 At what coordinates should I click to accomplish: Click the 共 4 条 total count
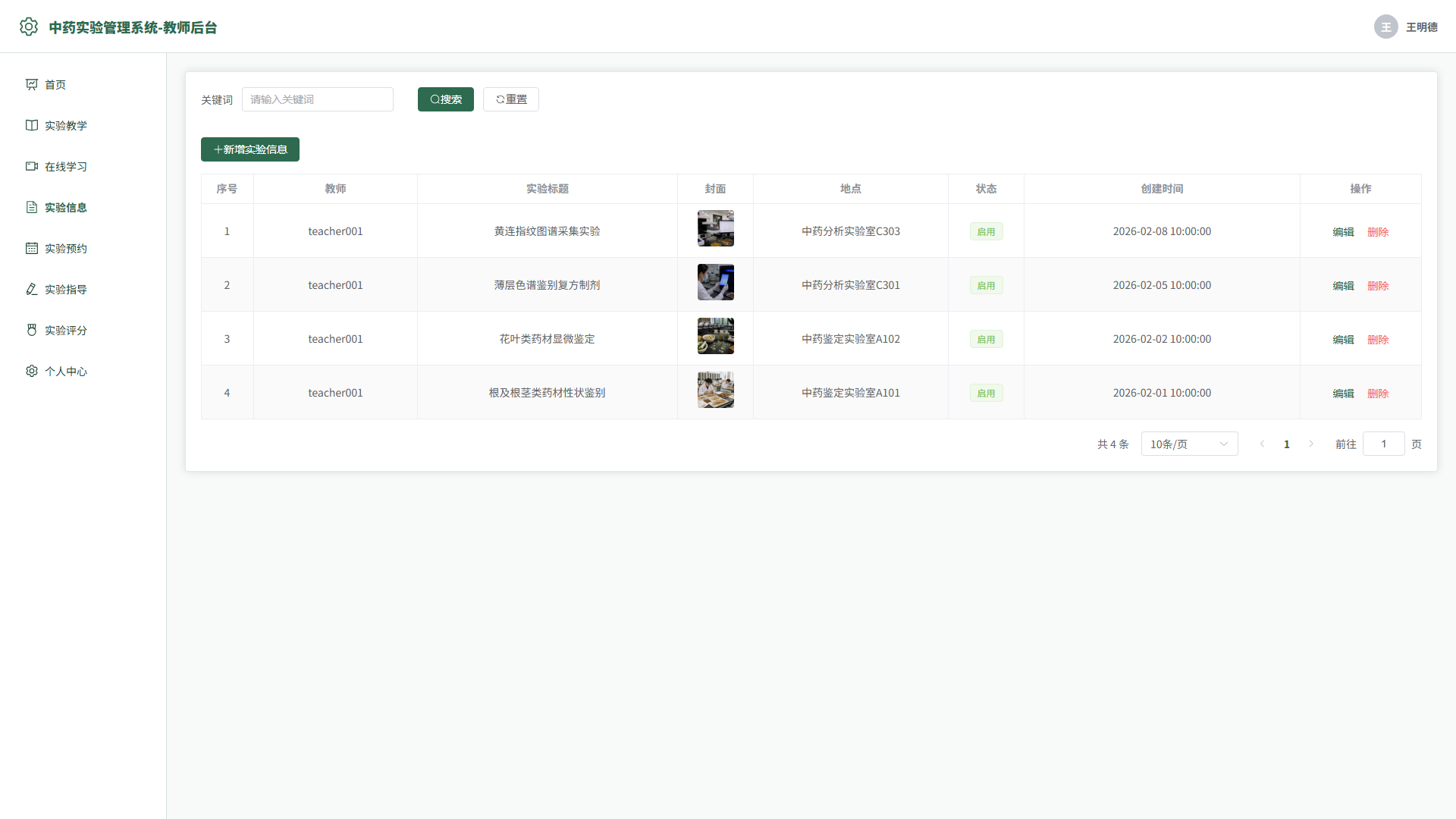coord(1112,444)
